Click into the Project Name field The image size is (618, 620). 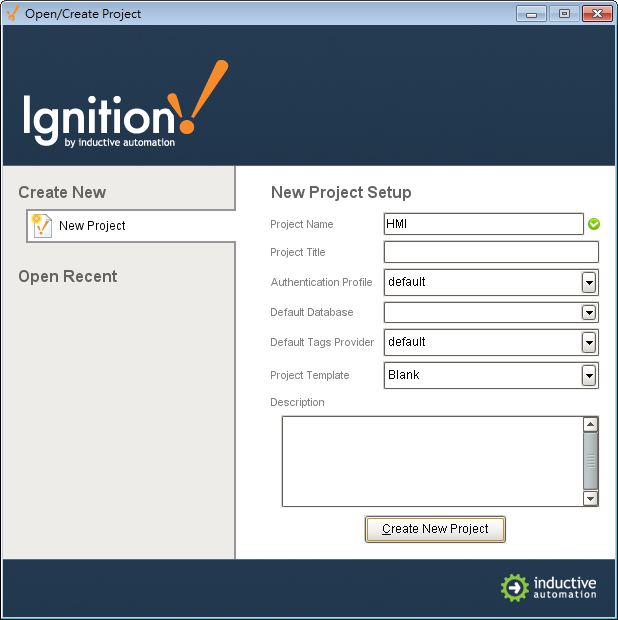tap(484, 224)
